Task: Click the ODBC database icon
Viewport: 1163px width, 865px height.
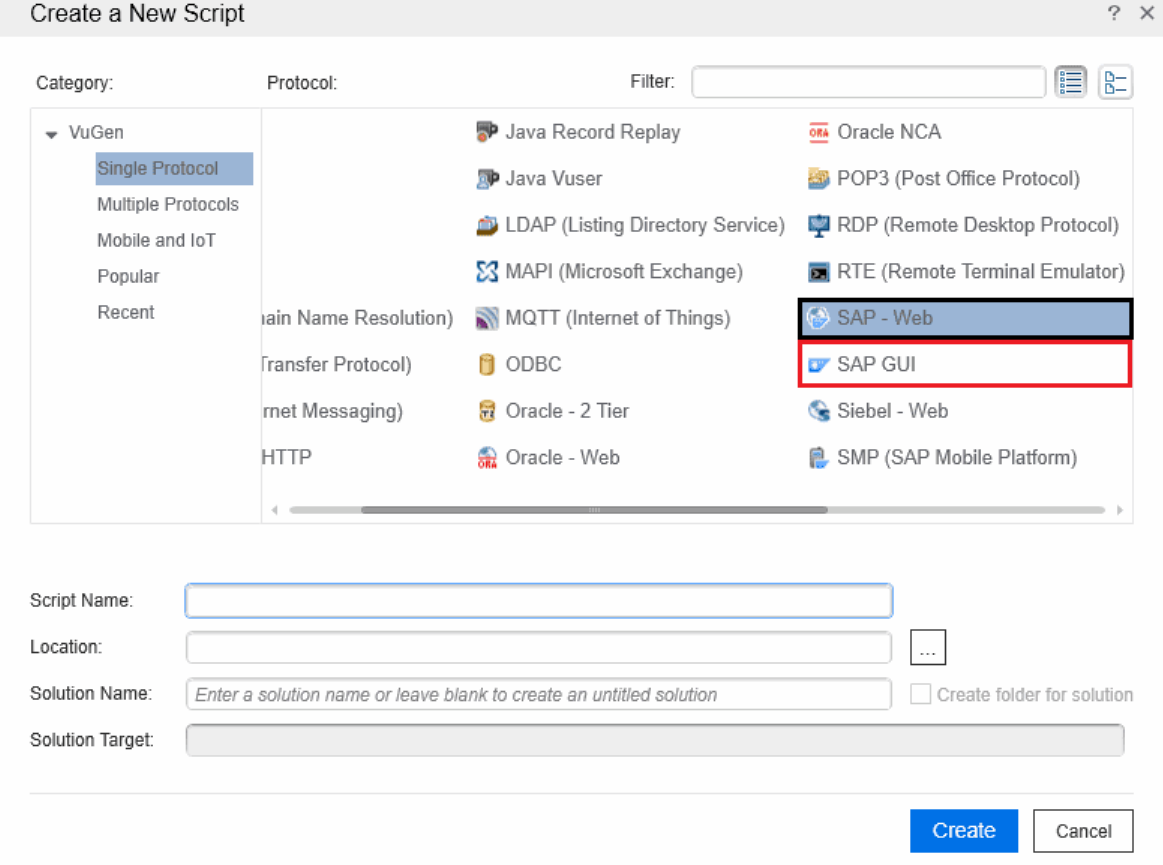Action: click(x=487, y=364)
